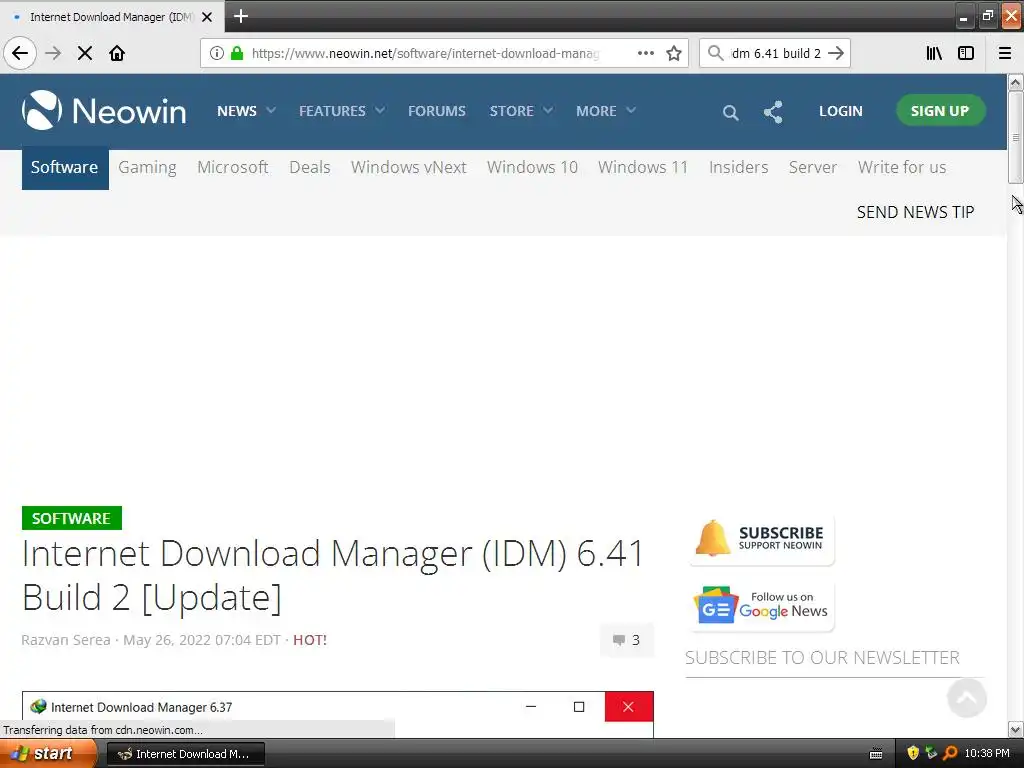Screen dimensions: 1024x768
Task: Click the 10:38 PM taskbar clock
Action: (x=987, y=753)
